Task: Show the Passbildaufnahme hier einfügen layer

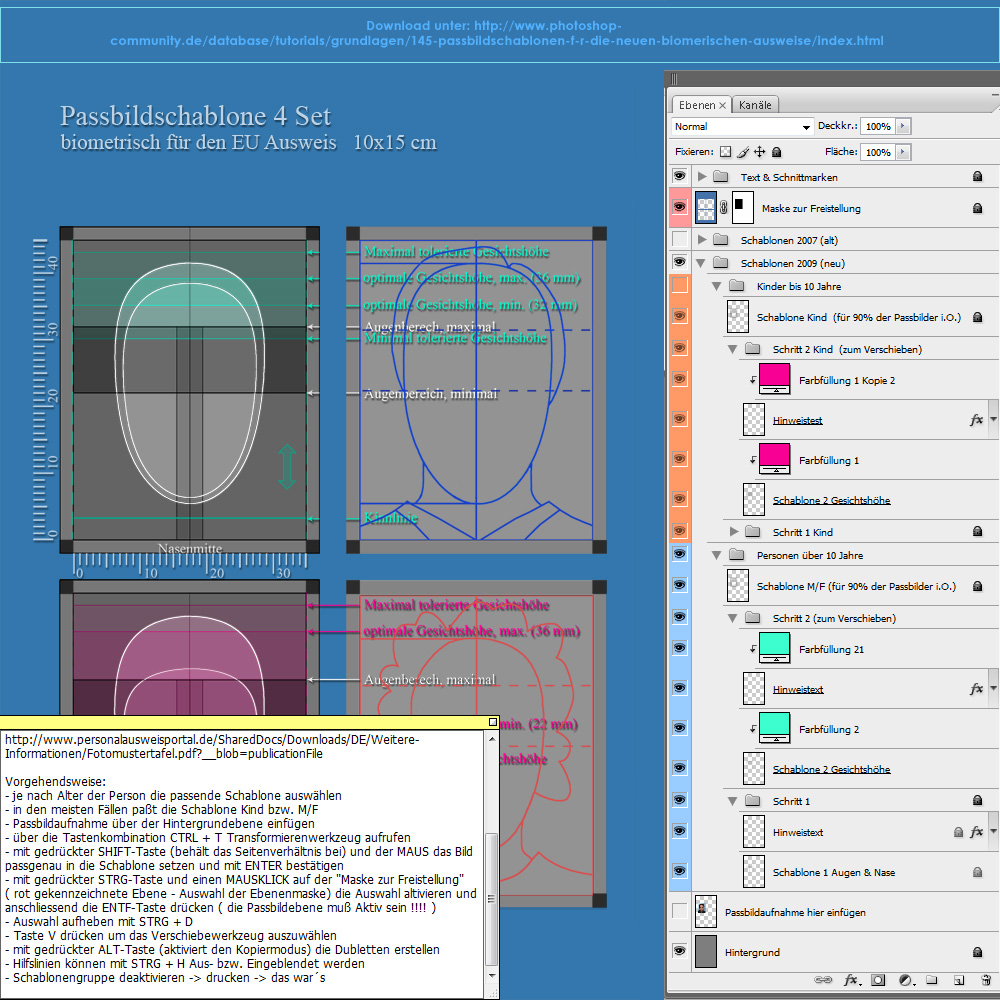Action: tap(680, 911)
